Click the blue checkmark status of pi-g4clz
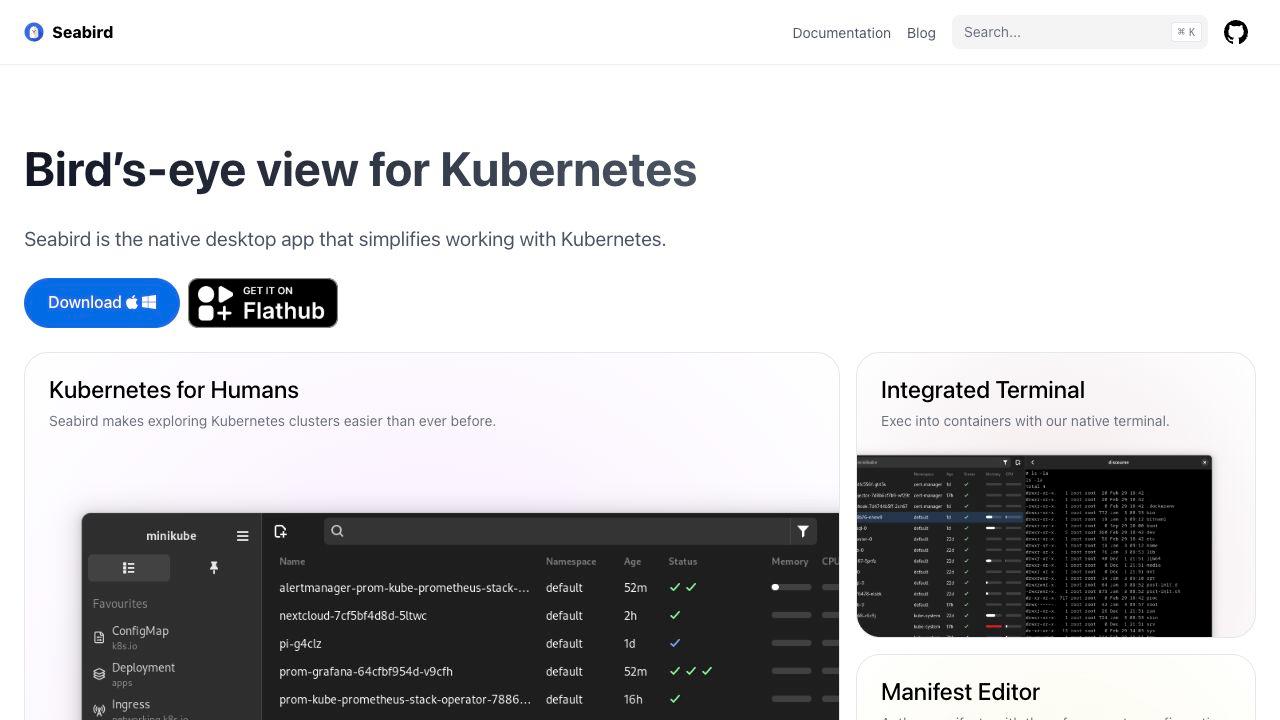This screenshot has height=720, width=1280. point(675,644)
